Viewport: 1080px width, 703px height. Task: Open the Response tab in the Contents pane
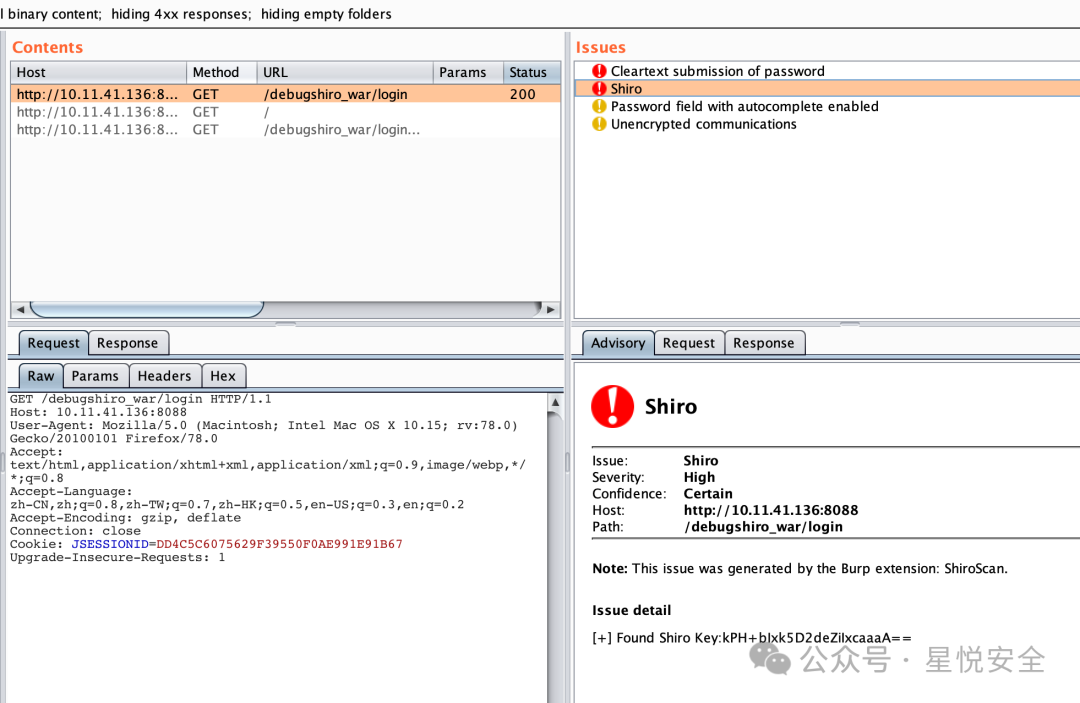pyautogui.click(x=127, y=343)
